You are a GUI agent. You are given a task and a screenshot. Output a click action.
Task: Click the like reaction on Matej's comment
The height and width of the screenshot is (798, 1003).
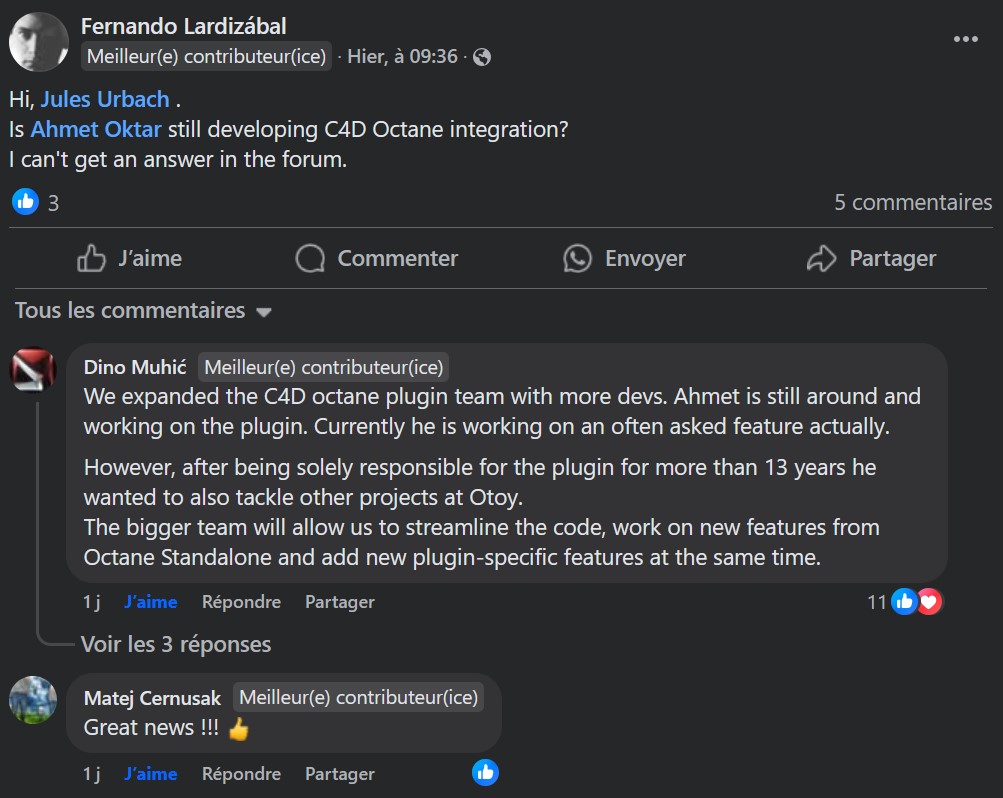pyautogui.click(x=485, y=773)
